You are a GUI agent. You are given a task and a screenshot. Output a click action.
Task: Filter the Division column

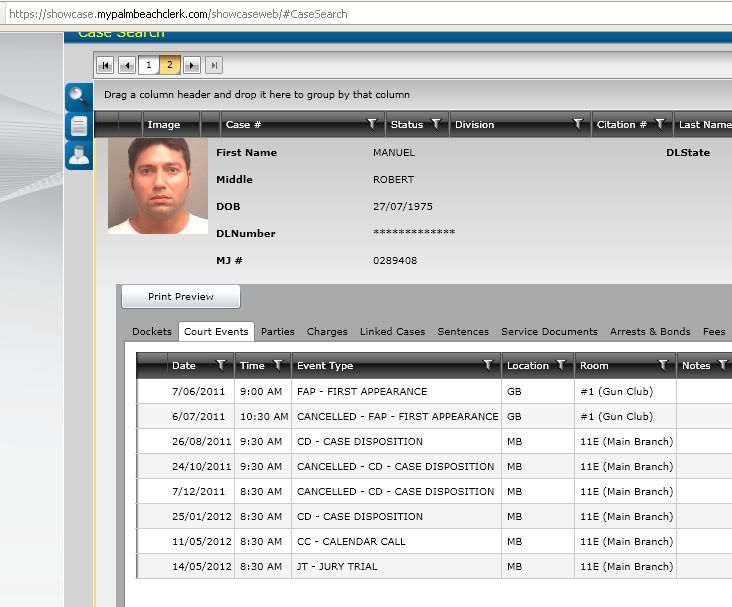tap(577, 125)
